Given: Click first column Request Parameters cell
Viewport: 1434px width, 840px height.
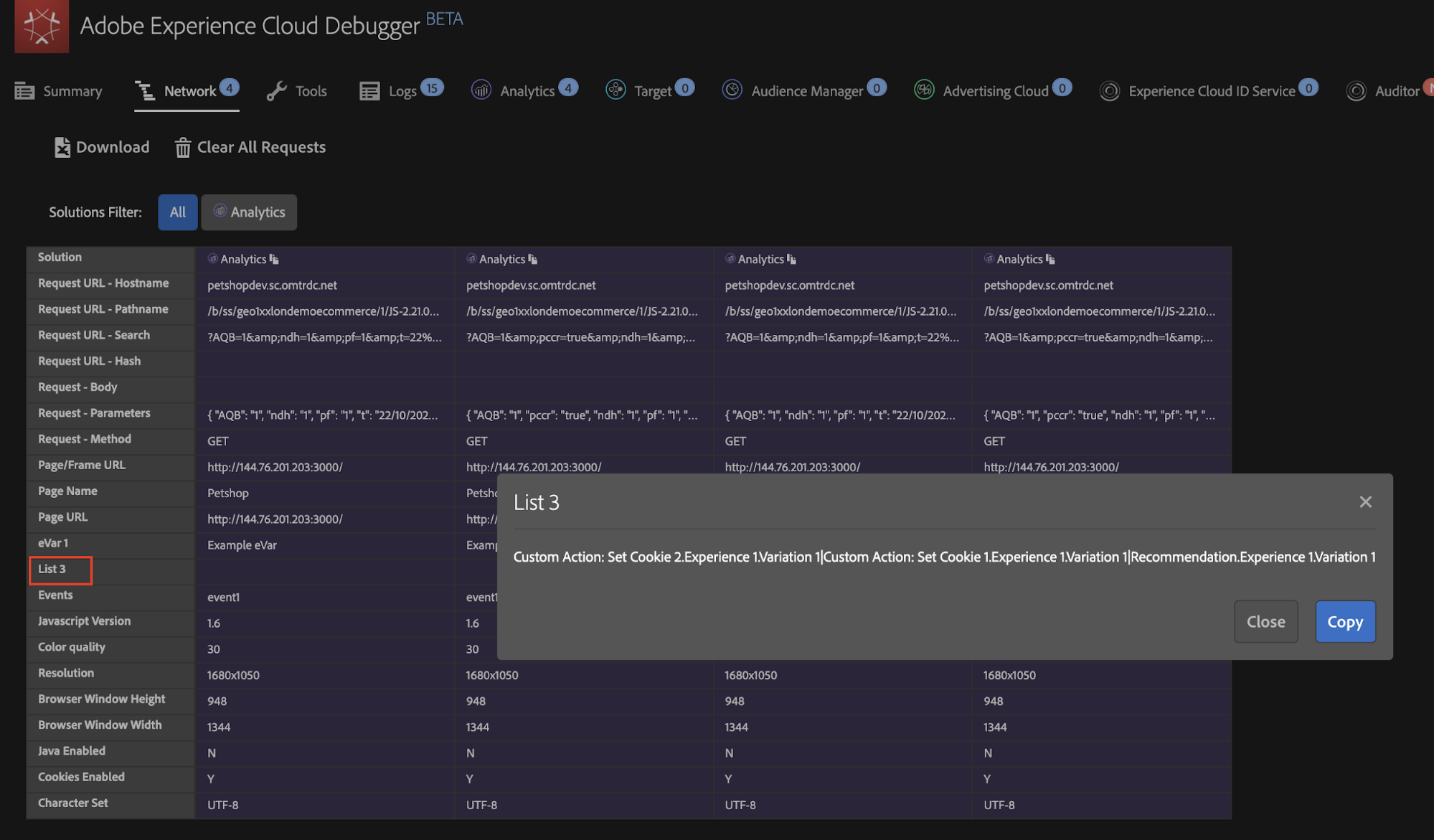Looking at the screenshot, I should pyautogui.click(x=323, y=415).
